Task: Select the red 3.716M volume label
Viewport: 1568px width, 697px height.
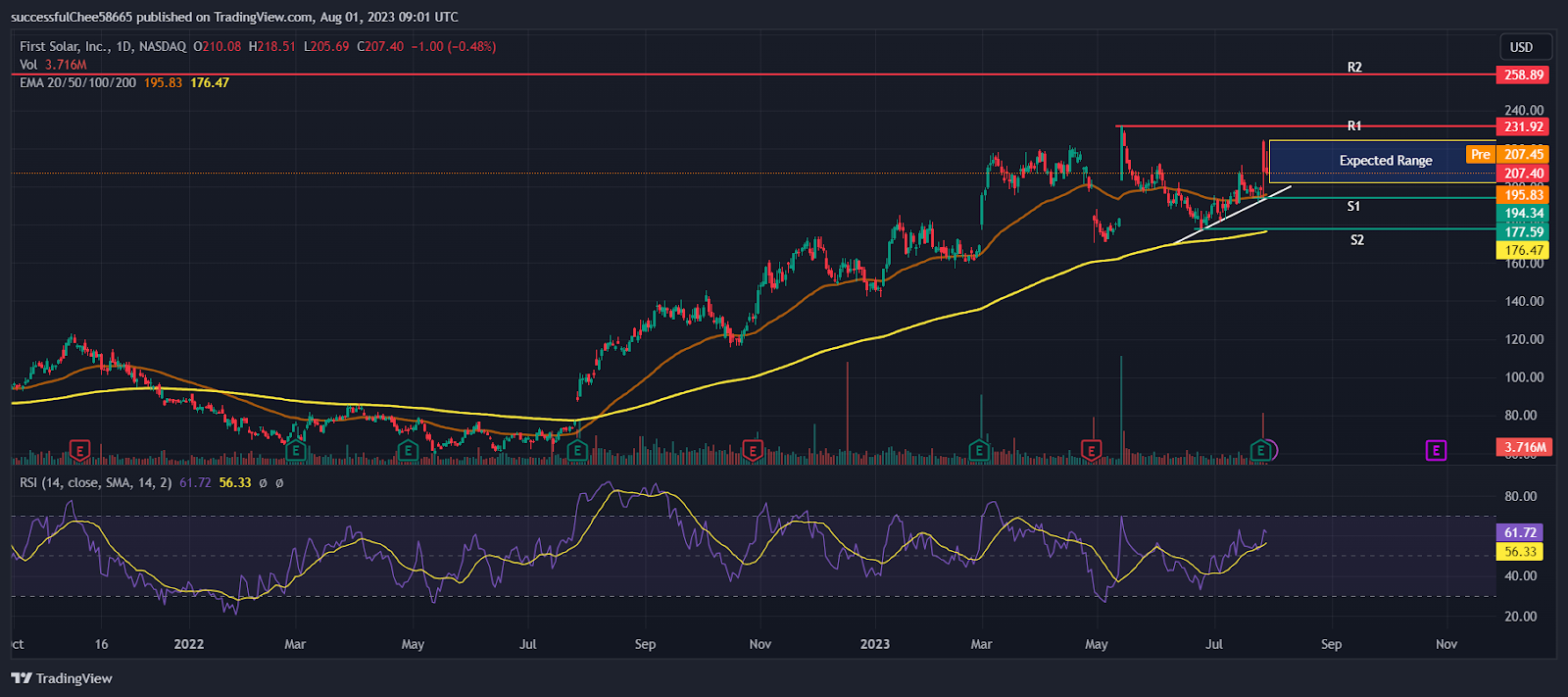Action: coord(1524,447)
